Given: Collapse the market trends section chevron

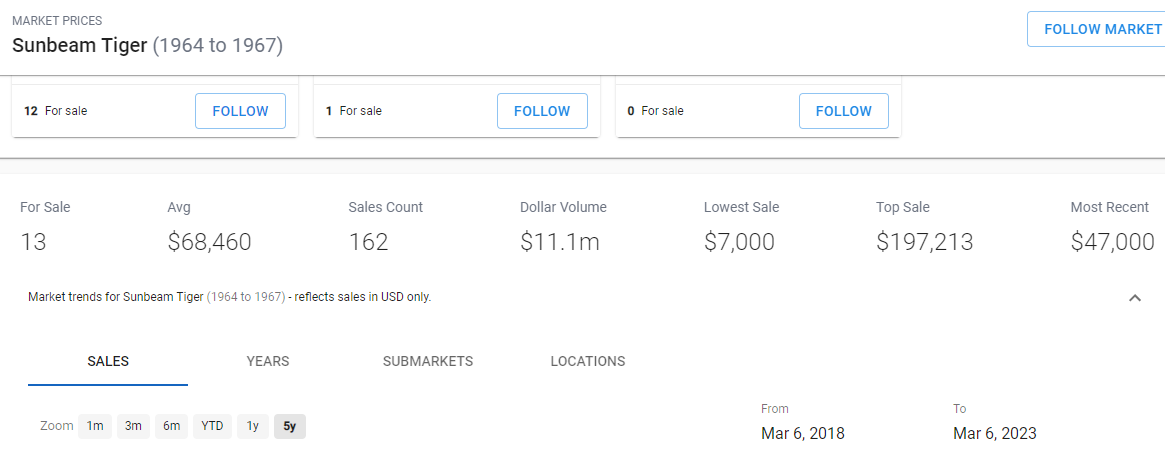Looking at the screenshot, I should 1135,298.
